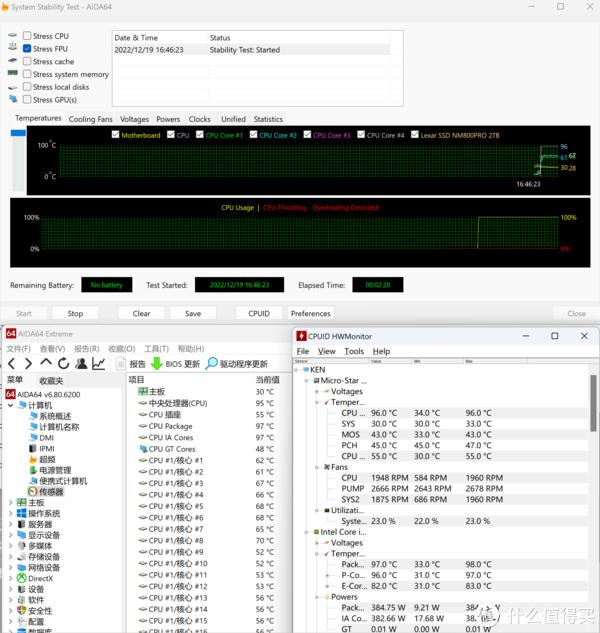Collapse the 计算机 tree node
The width and height of the screenshot is (600, 633).
coord(11,405)
